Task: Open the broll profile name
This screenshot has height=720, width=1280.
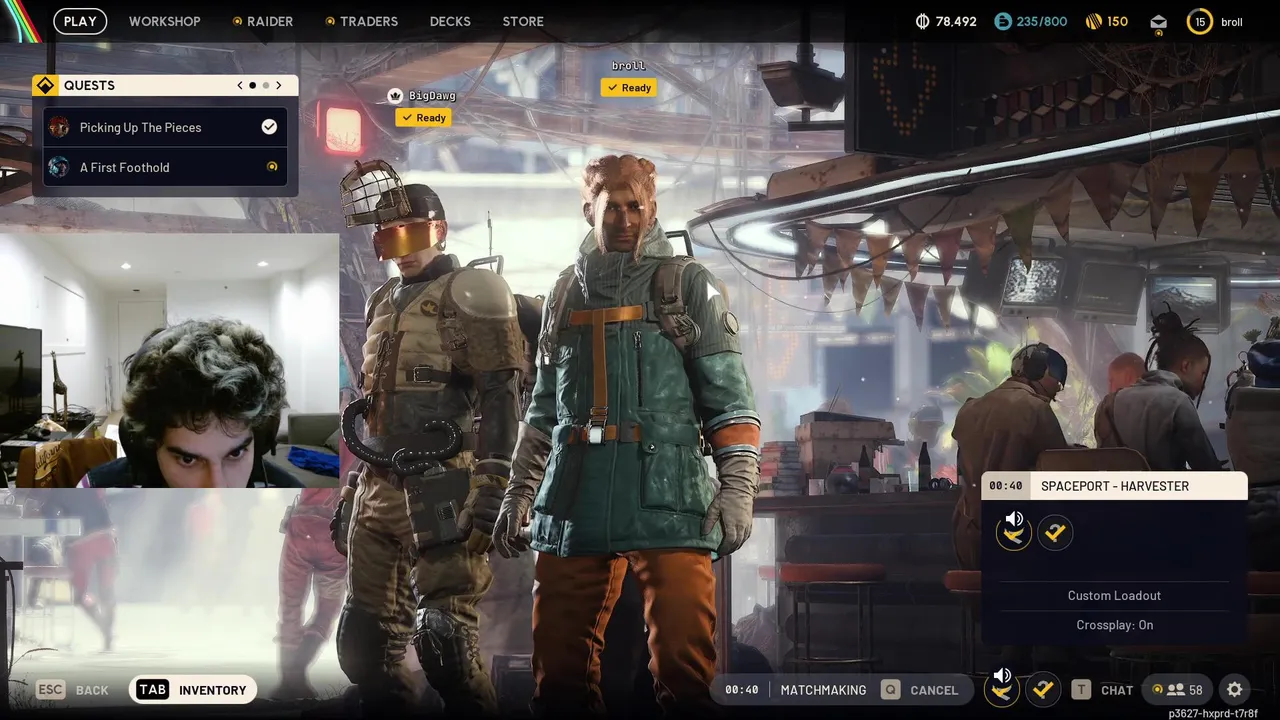Action: click(1232, 22)
